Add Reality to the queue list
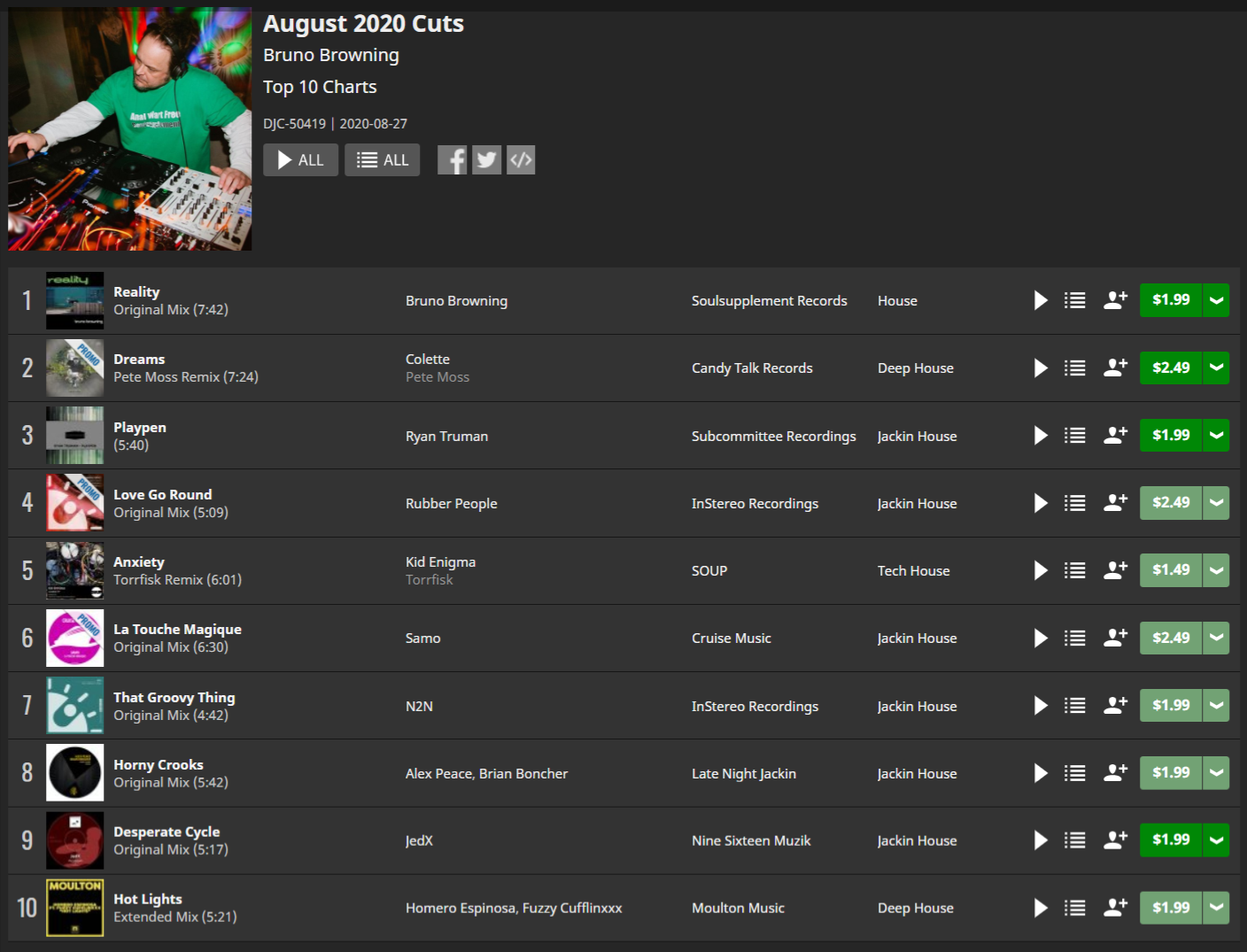The width and height of the screenshot is (1247, 952). [x=1075, y=300]
